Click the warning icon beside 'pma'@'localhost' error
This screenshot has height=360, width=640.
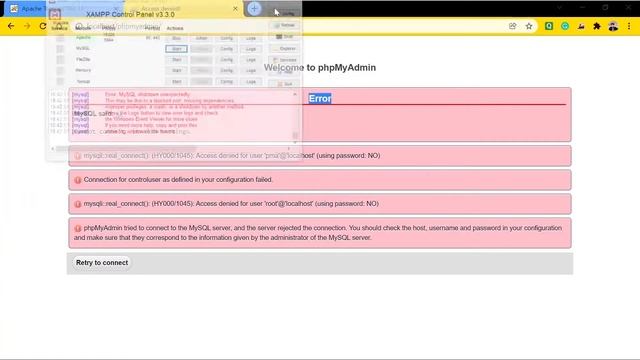click(x=78, y=156)
